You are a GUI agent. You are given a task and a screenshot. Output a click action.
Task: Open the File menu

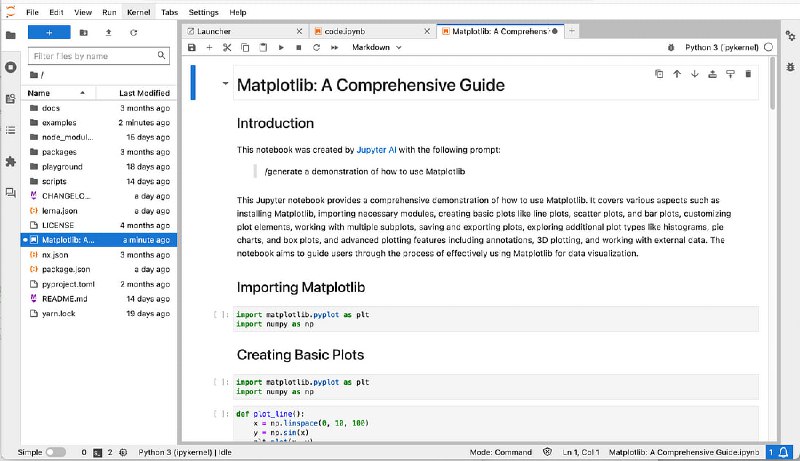point(32,12)
